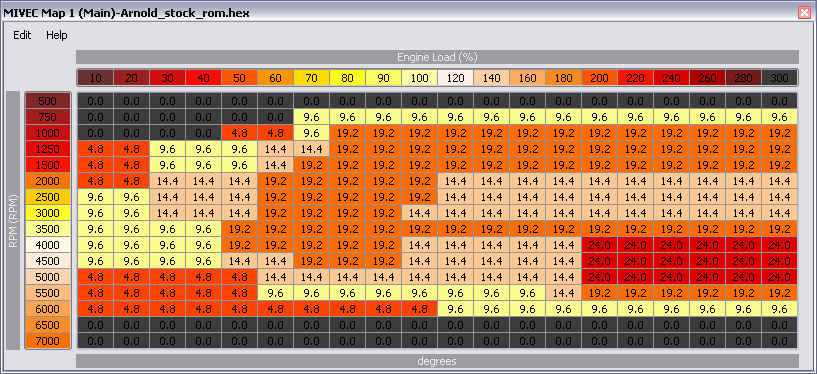Image resolution: width=817 pixels, height=374 pixels.
Task: Select the 4000 RPM row header
Action: pos(47,245)
